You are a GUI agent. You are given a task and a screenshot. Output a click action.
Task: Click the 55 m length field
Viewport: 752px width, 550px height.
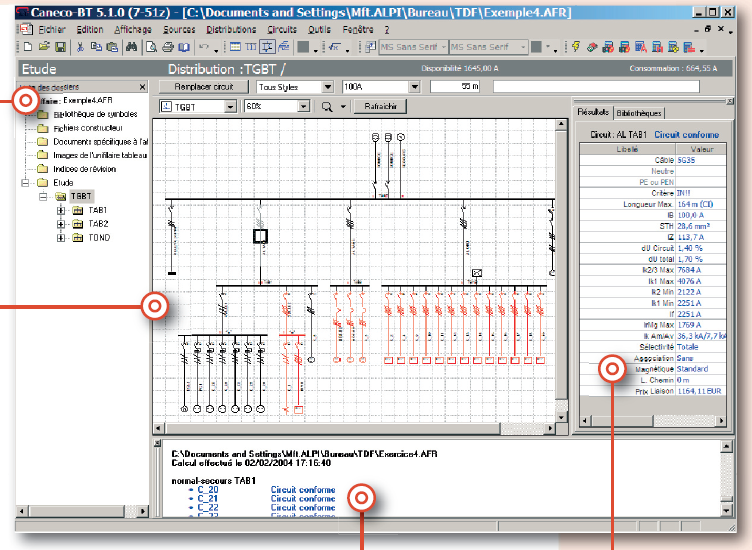click(455, 87)
